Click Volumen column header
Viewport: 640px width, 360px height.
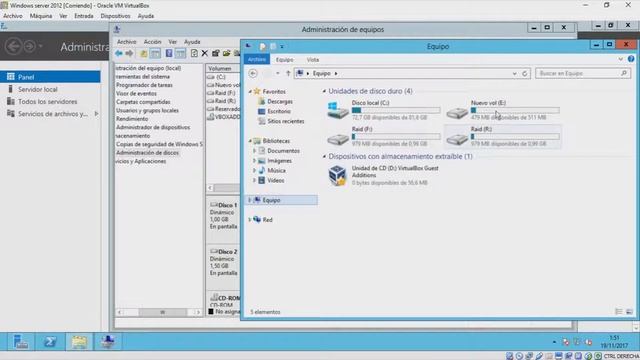223,69
